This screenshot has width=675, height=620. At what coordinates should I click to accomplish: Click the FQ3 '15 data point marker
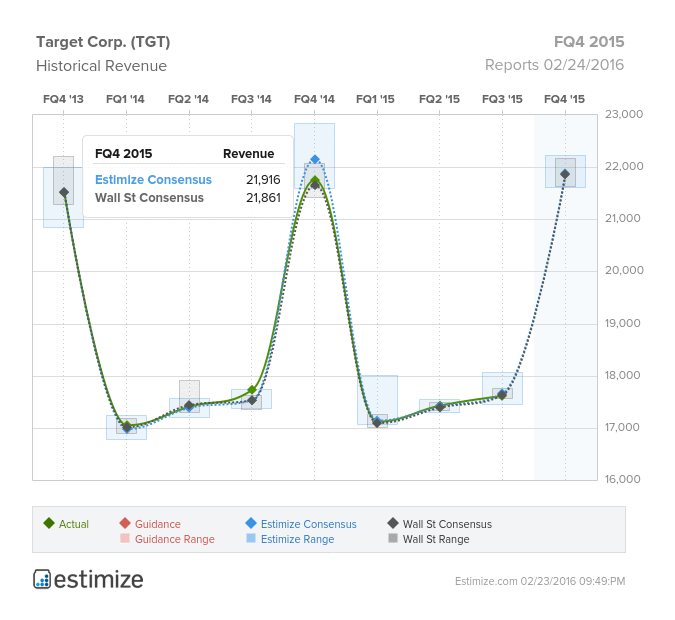[502, 395]
